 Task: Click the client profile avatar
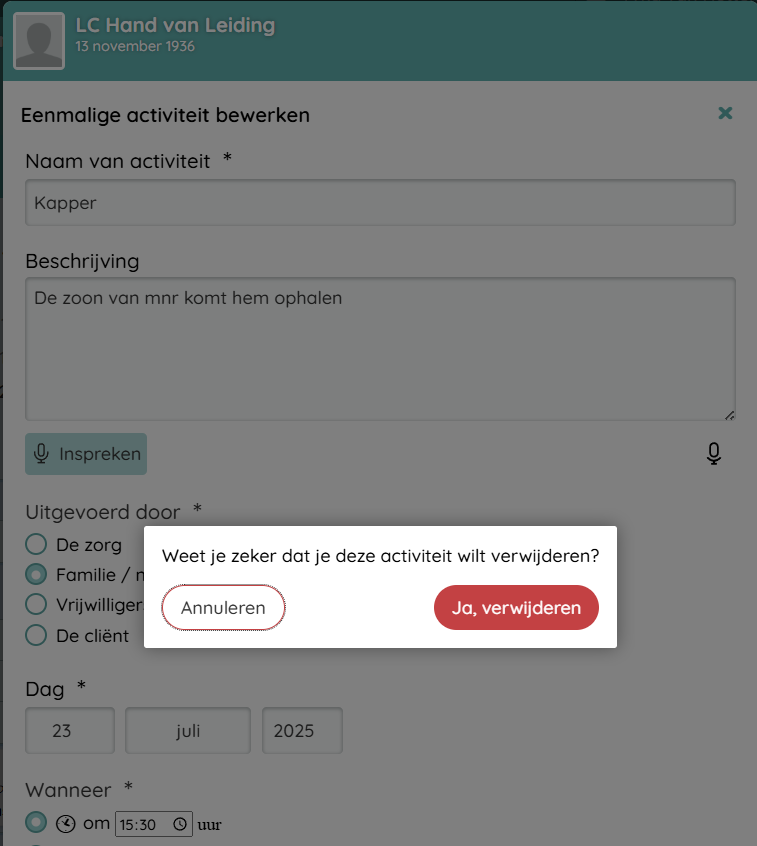[39, 41]
